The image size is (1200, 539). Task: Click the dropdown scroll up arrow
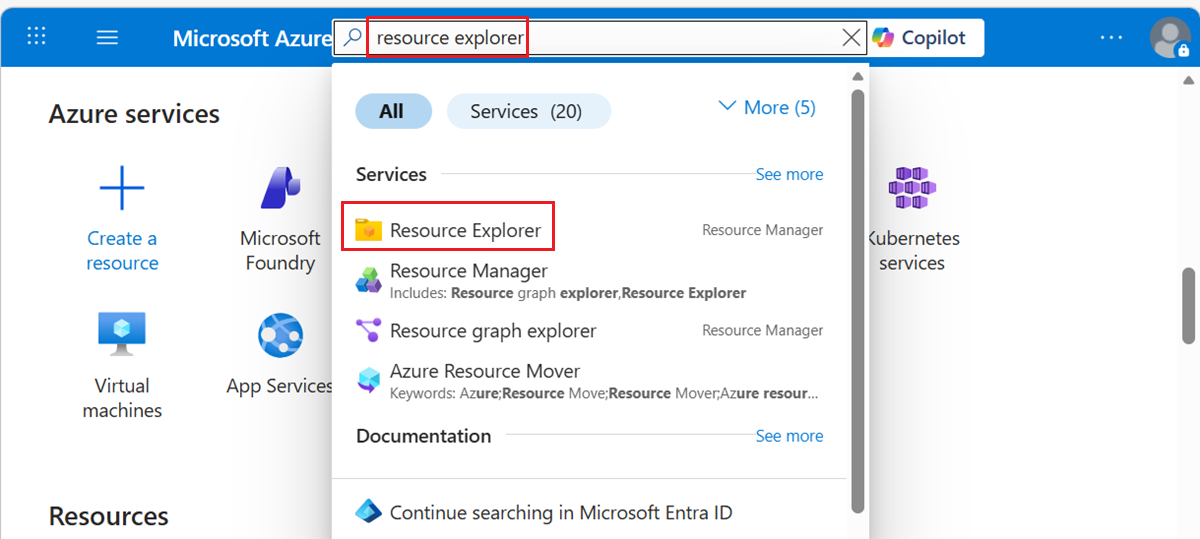857,77
